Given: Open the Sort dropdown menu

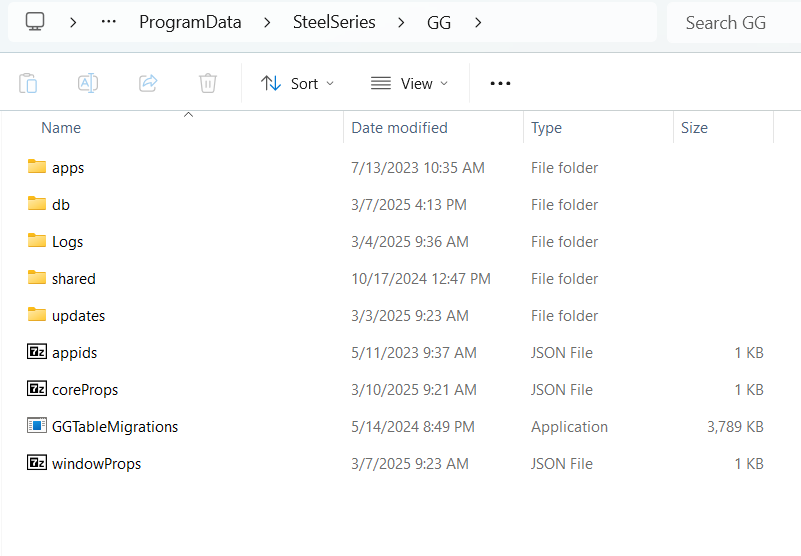Looking at the screenshot, I should coord(298,84).
